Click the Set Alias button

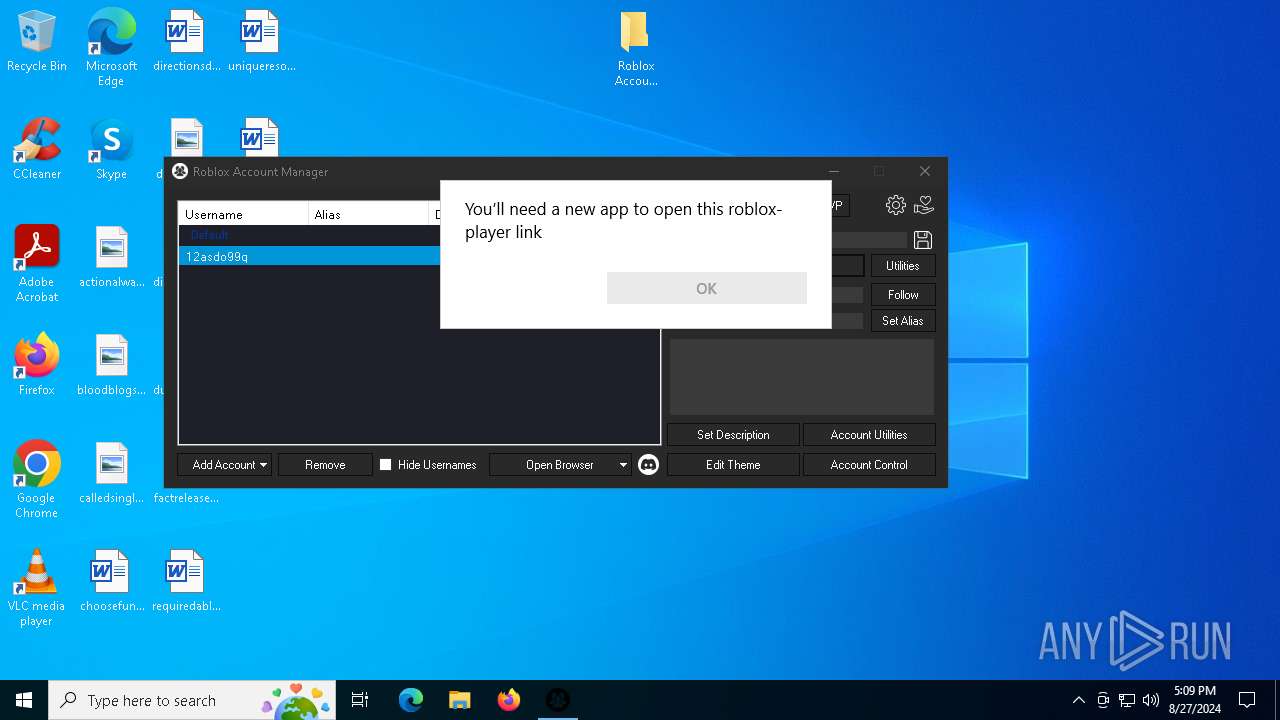coord(903,321)
